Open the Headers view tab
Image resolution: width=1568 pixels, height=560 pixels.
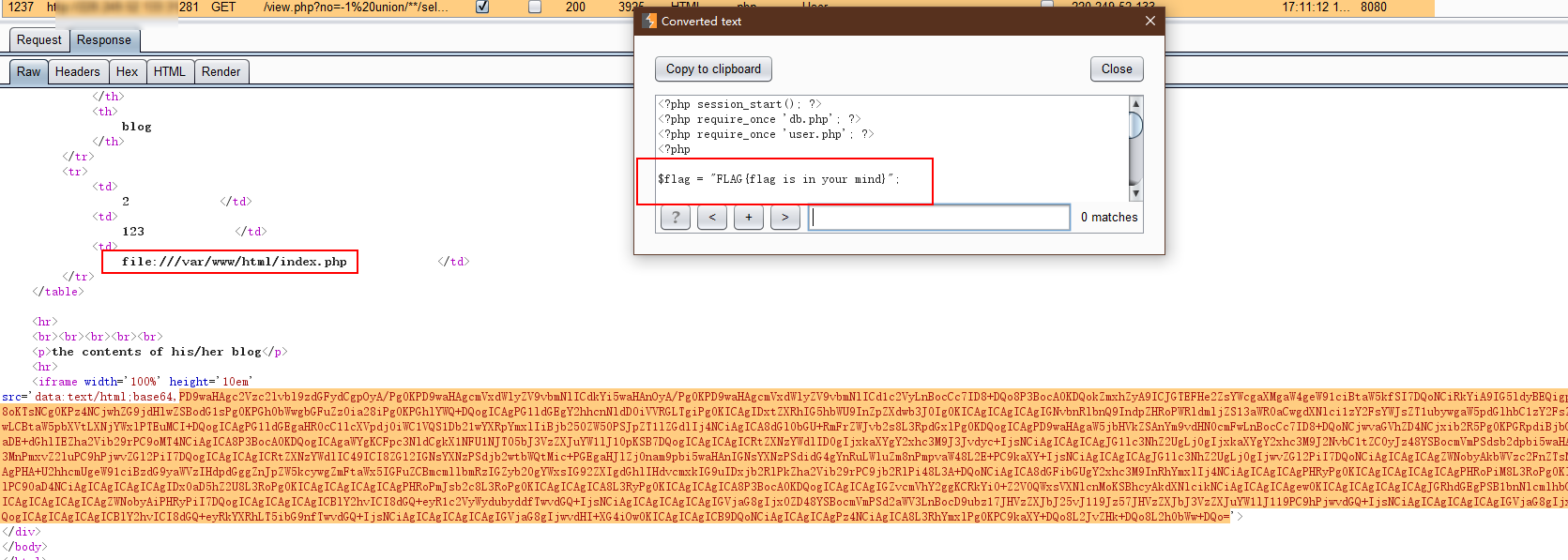[x=77, y=71]
